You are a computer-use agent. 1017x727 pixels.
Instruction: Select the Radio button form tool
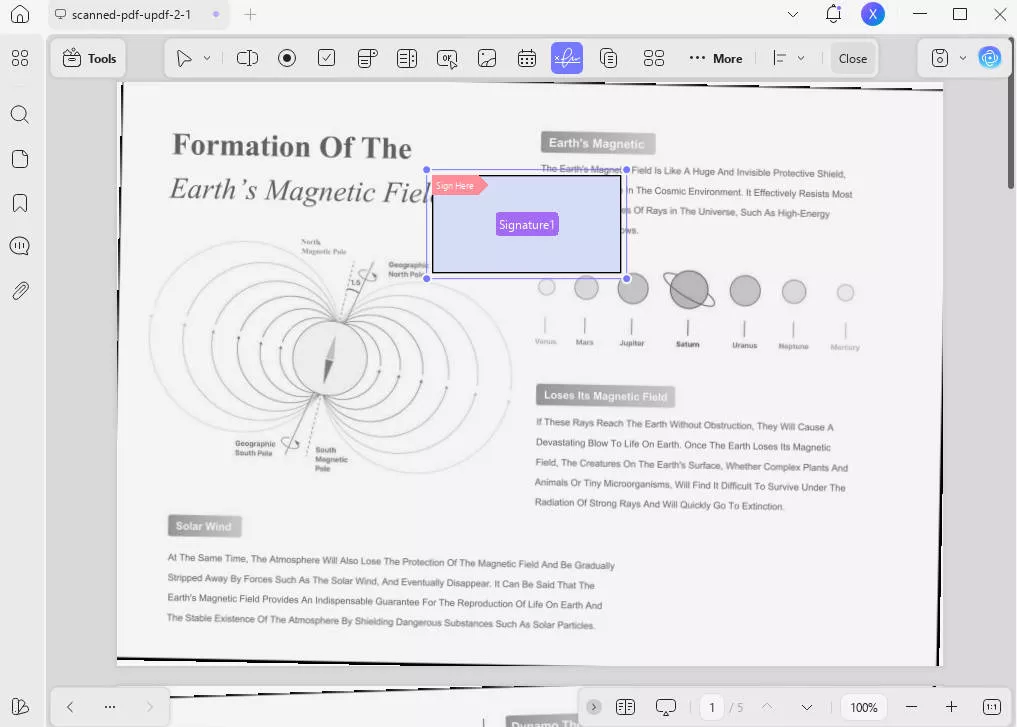tap(287, 58)
